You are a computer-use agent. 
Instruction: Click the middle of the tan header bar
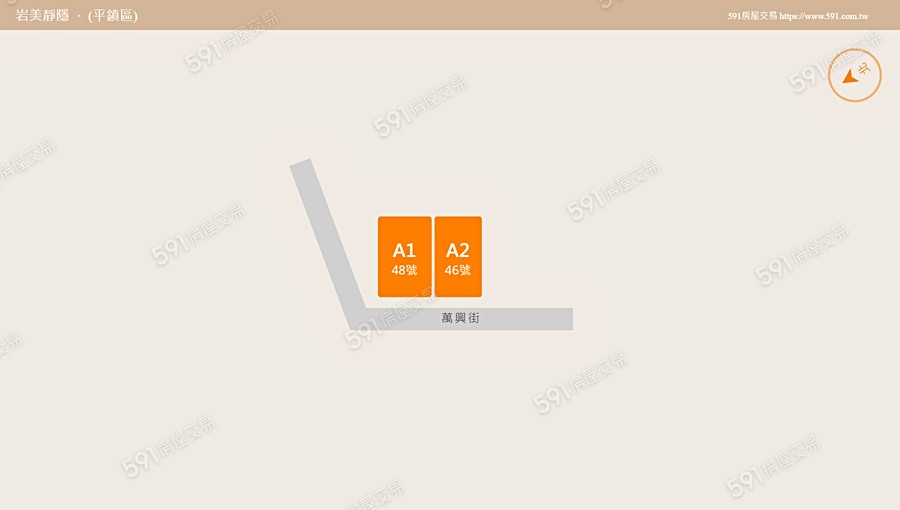(450, 15)
